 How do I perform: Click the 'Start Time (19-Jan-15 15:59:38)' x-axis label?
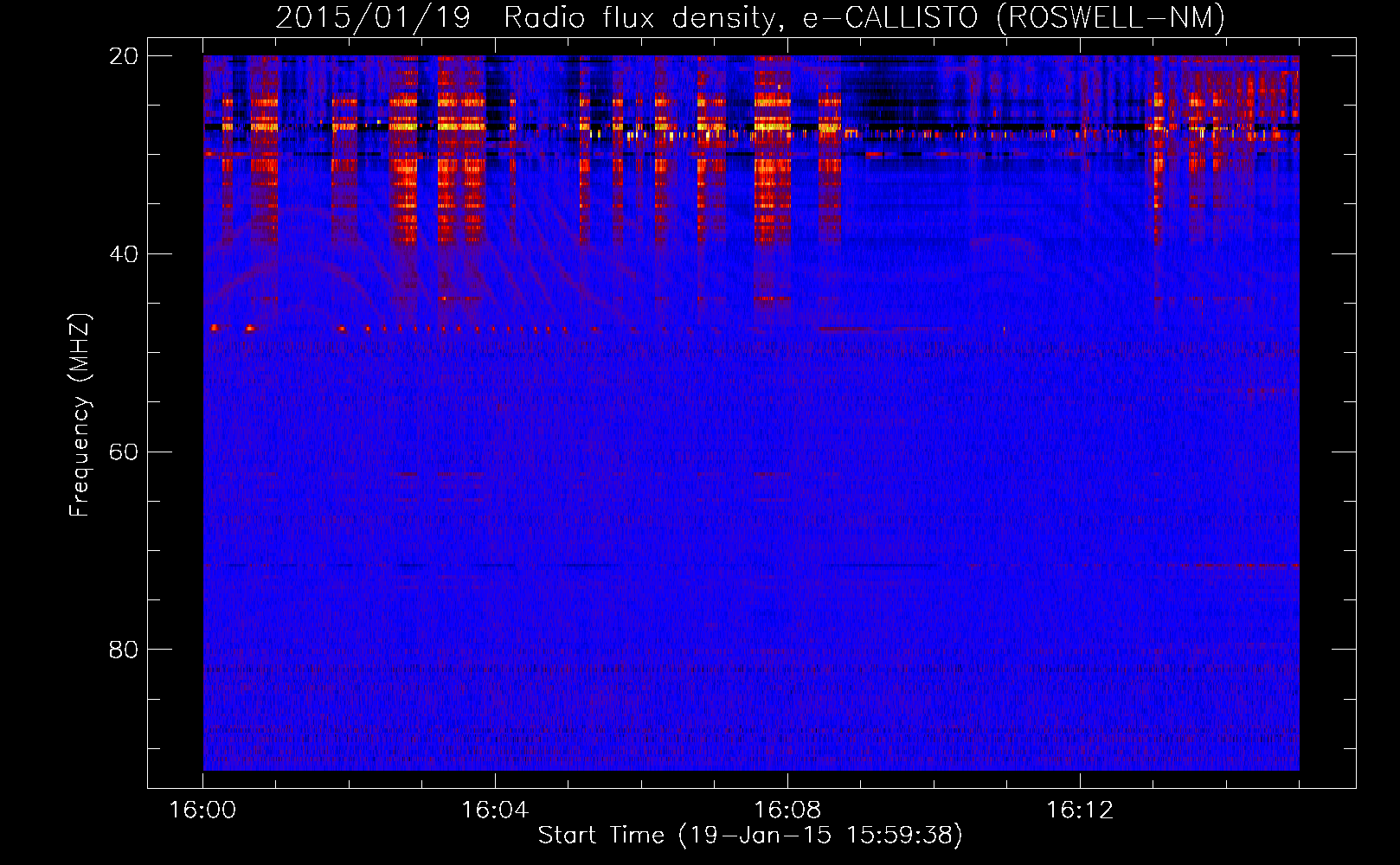click(750, 836)
